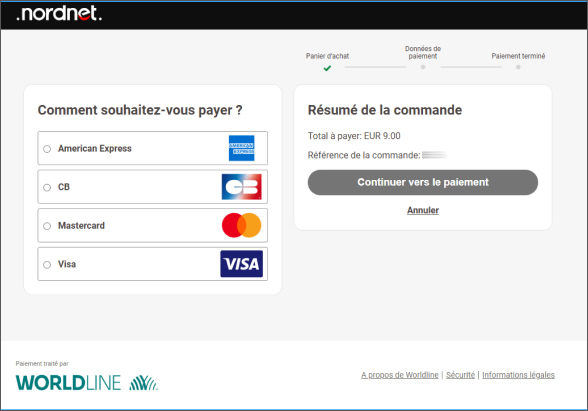588x411 pixels.
Task: Click the Paiement traité par text
Action: tap(42, 363)
